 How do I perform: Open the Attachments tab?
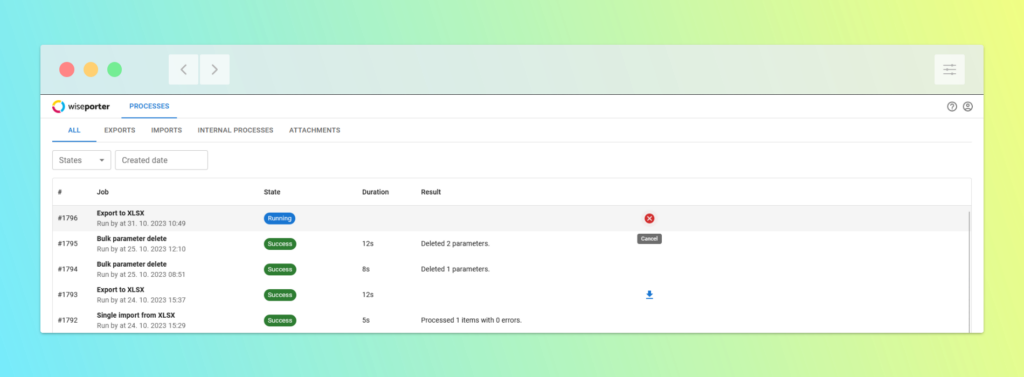pyautogui.click(x=315, y=130)
